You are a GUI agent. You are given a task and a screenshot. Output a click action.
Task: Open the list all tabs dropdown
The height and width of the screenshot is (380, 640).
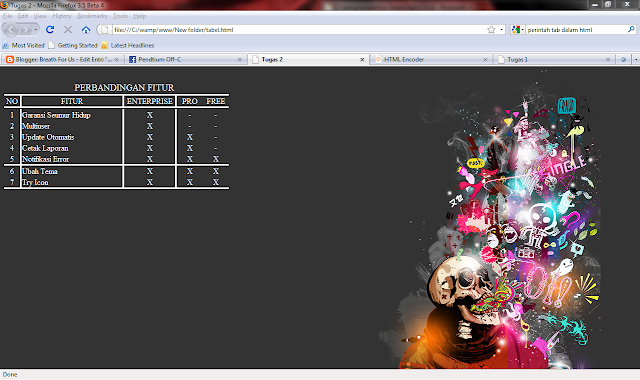click(636, 60)
